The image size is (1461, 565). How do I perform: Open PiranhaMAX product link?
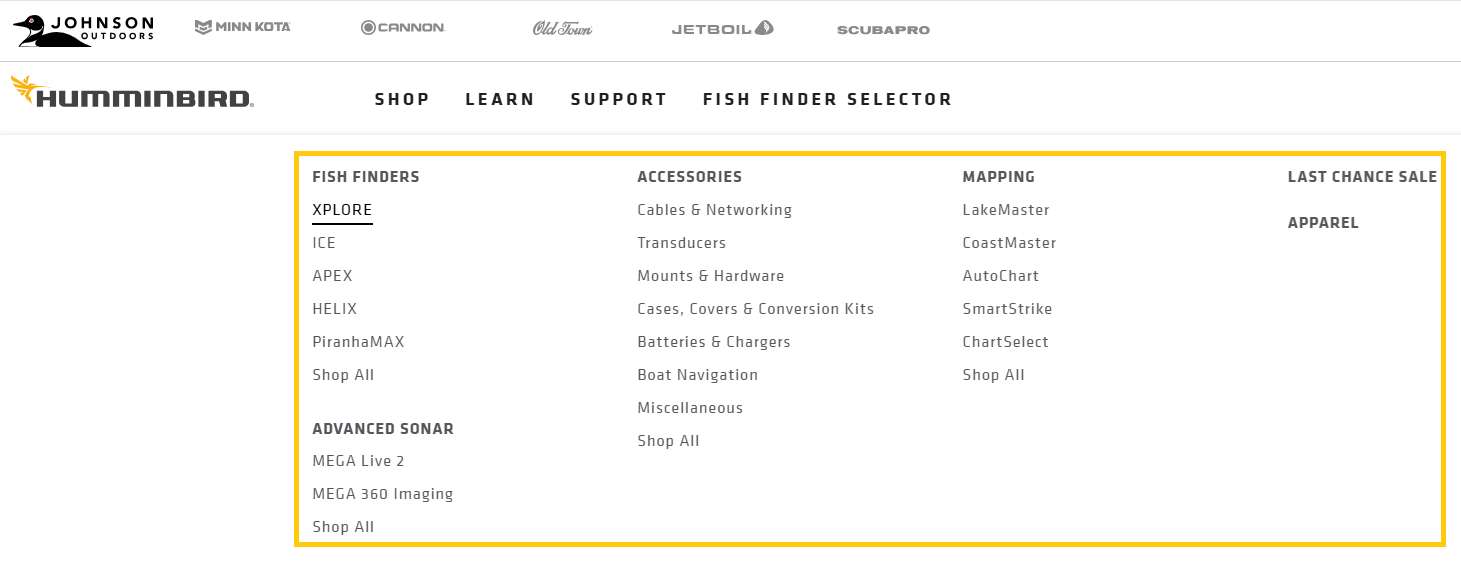358,342
